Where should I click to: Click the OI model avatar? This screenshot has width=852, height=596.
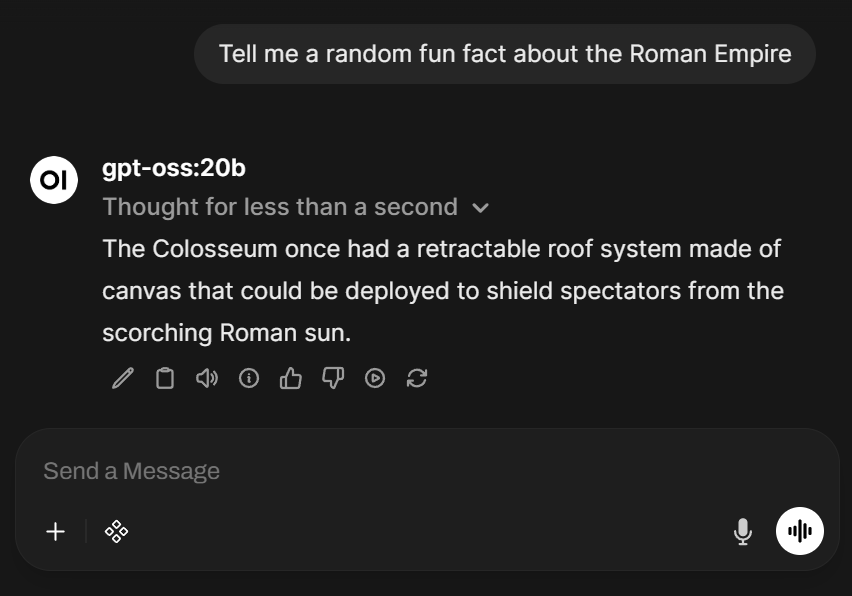pyautogui.click(x=56, y=180)
